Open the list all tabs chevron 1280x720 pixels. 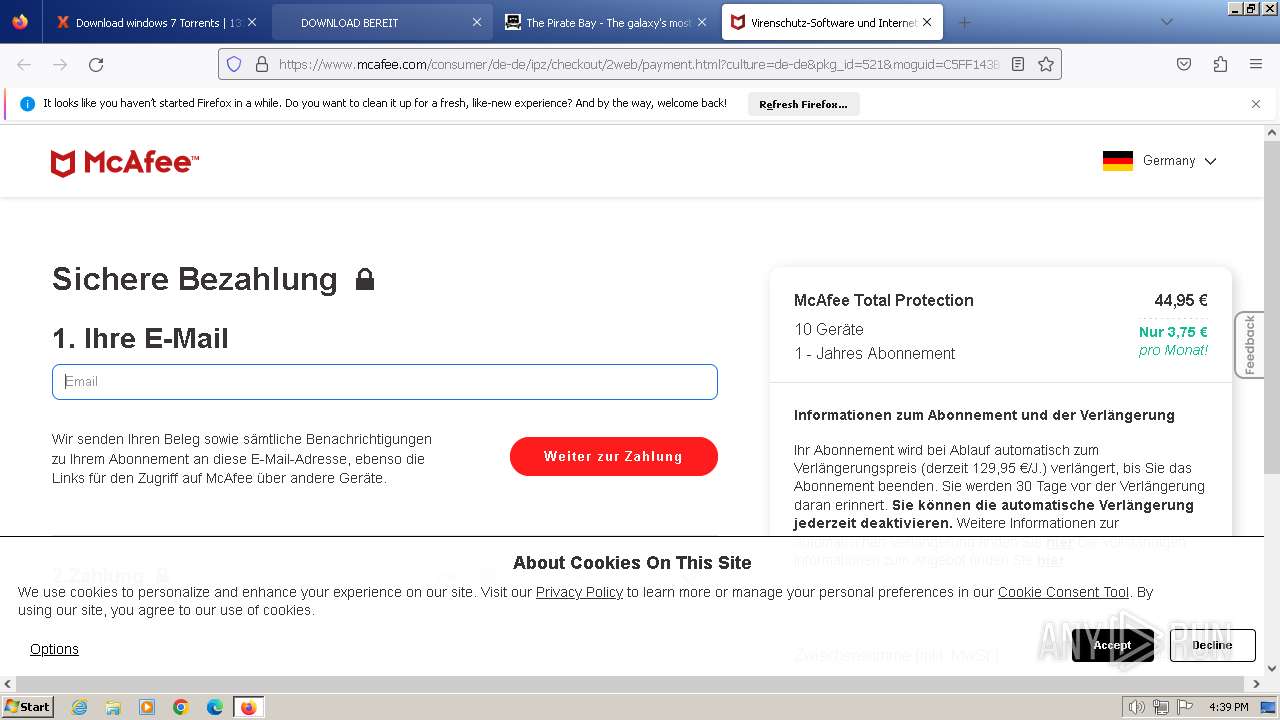point(1166,22)
